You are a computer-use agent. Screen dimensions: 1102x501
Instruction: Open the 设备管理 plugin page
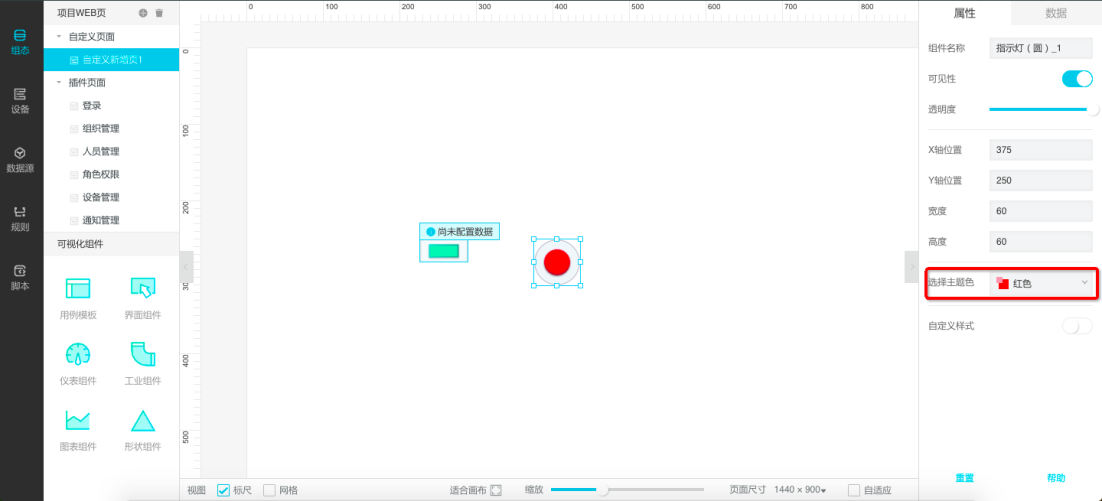101,197
